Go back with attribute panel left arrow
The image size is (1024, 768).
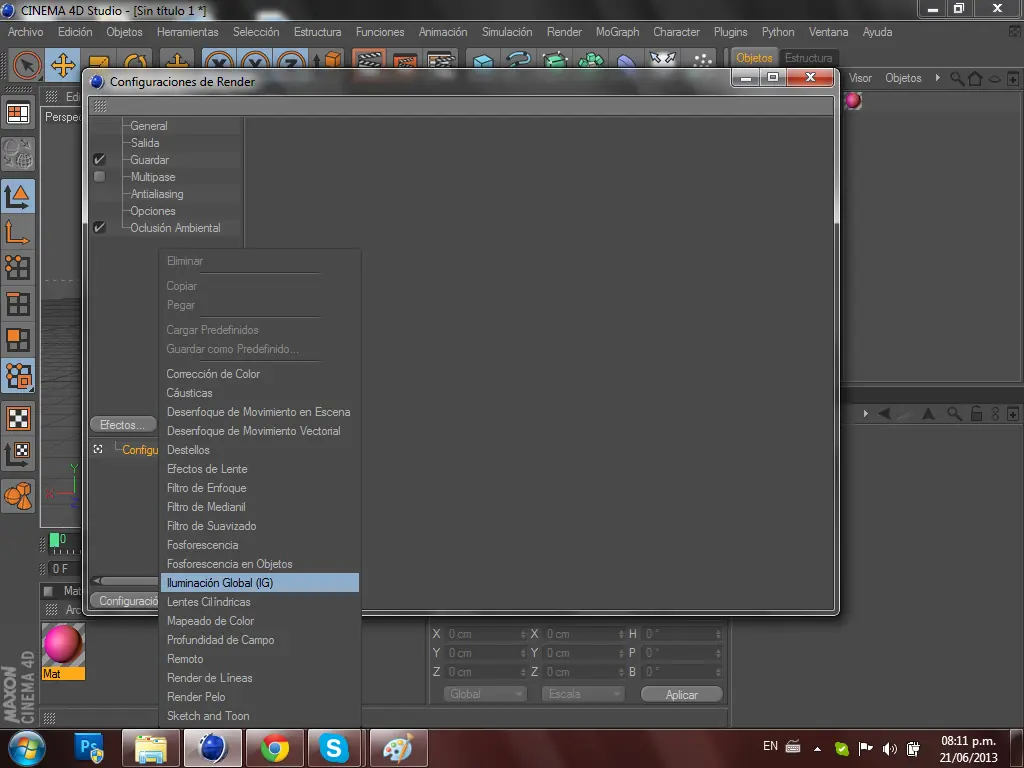884,413
